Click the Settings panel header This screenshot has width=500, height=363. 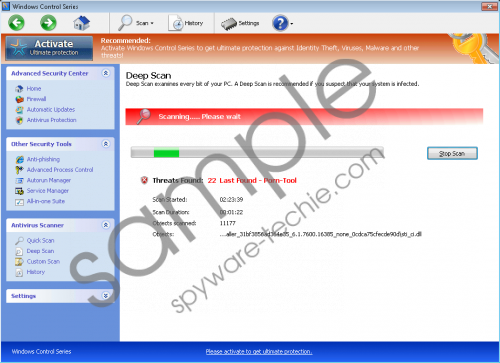point(60,296)
